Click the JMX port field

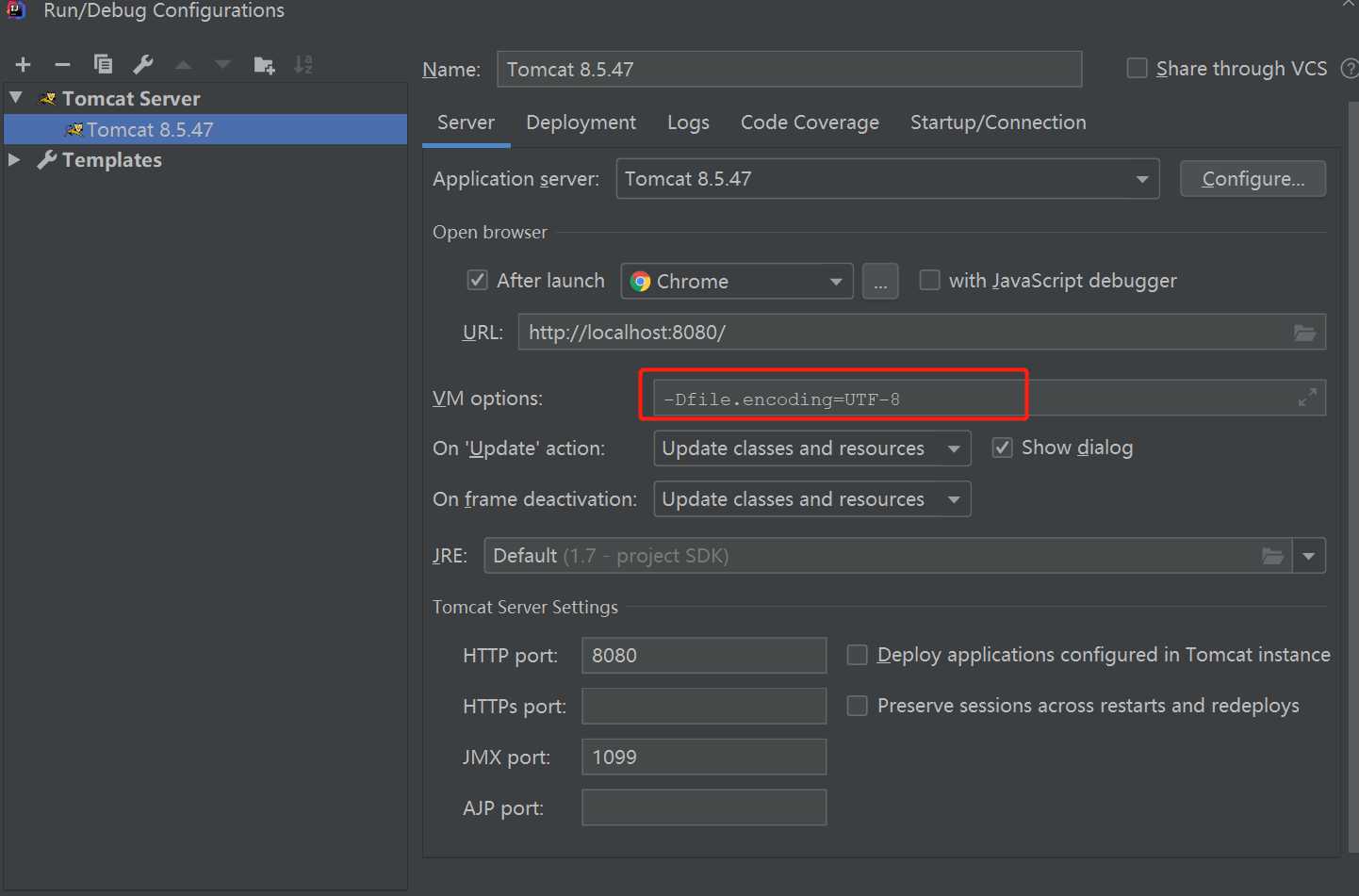pos(704,757)
